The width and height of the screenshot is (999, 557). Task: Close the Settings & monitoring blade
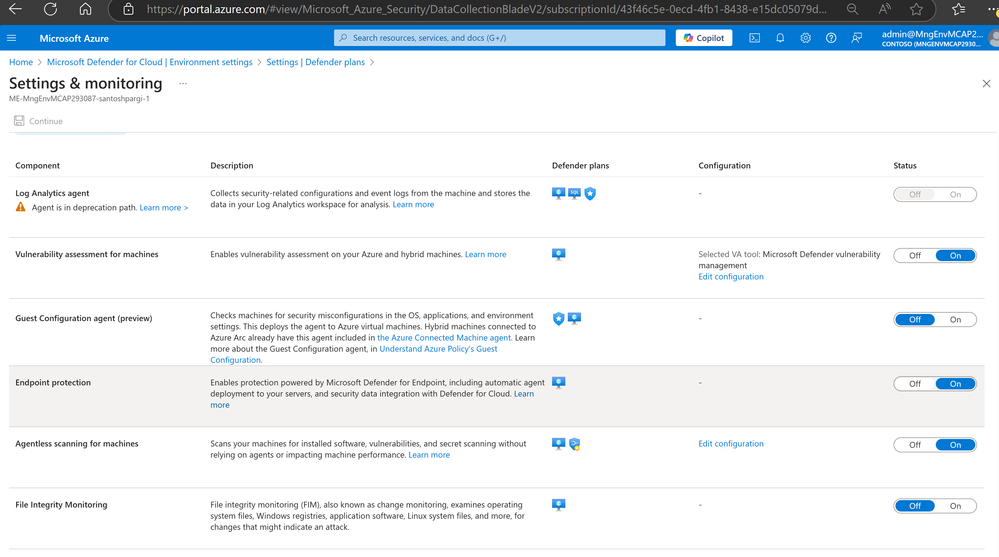click(986, 83)
